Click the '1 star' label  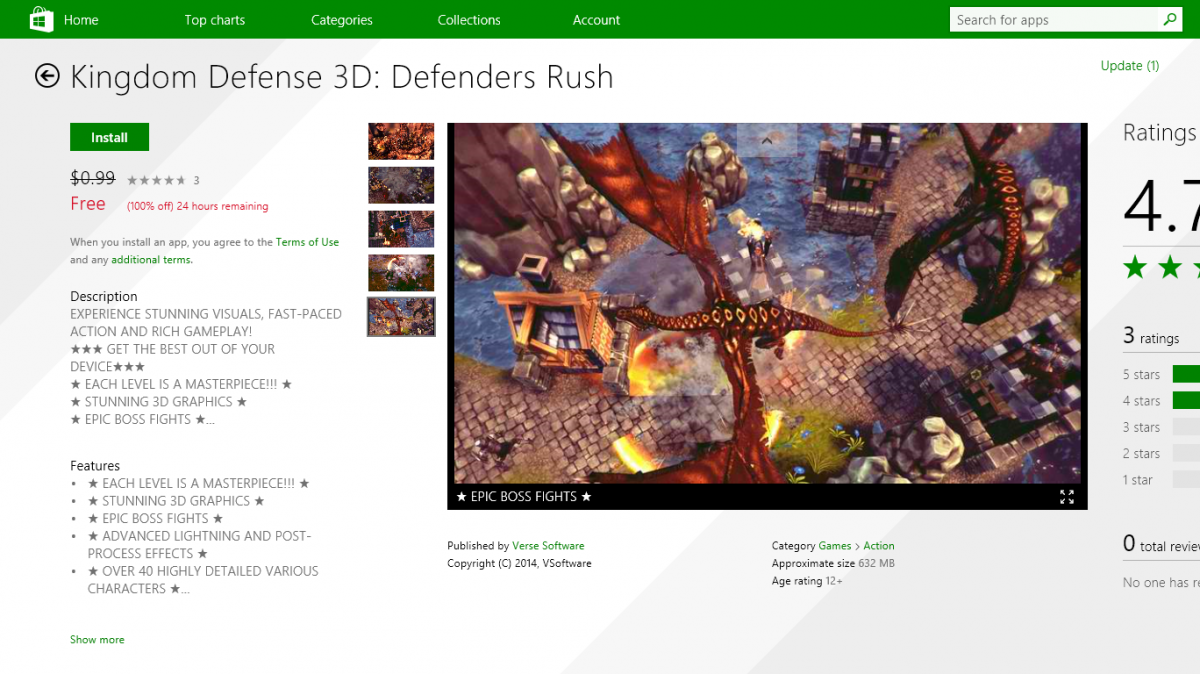tap(1138, 480)
